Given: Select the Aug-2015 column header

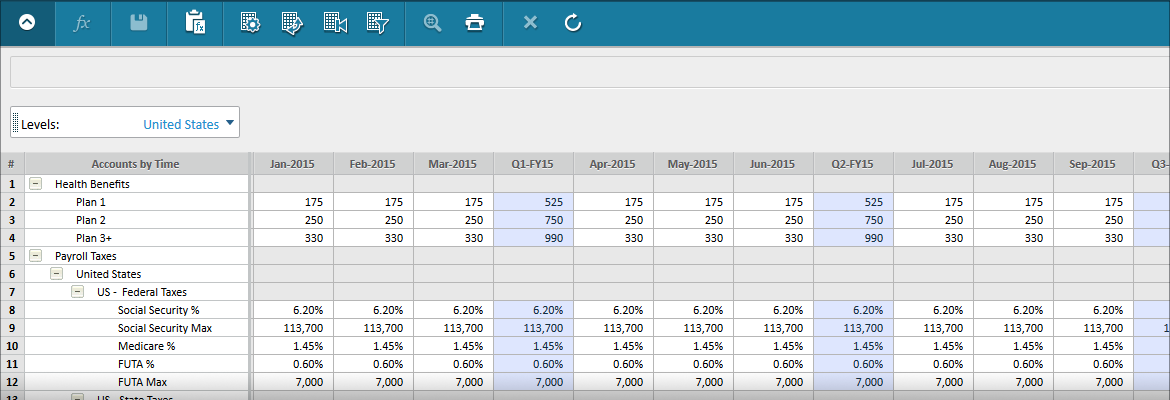Looking at the screenshot, I should click(1013, 164).
